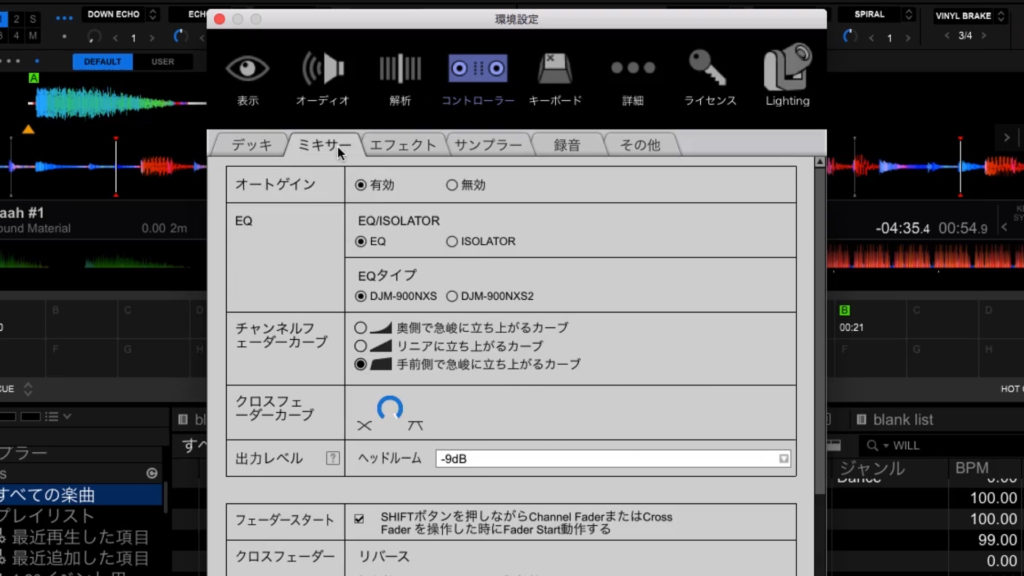Open the 表示 (View) preferences icon
1024x576 pixels.
(247, 76)
